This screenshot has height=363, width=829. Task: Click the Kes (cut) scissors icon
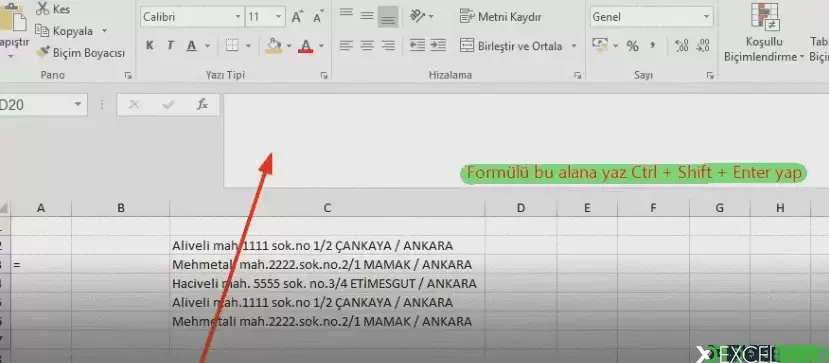pyautogui.click(x=42, y=9)
